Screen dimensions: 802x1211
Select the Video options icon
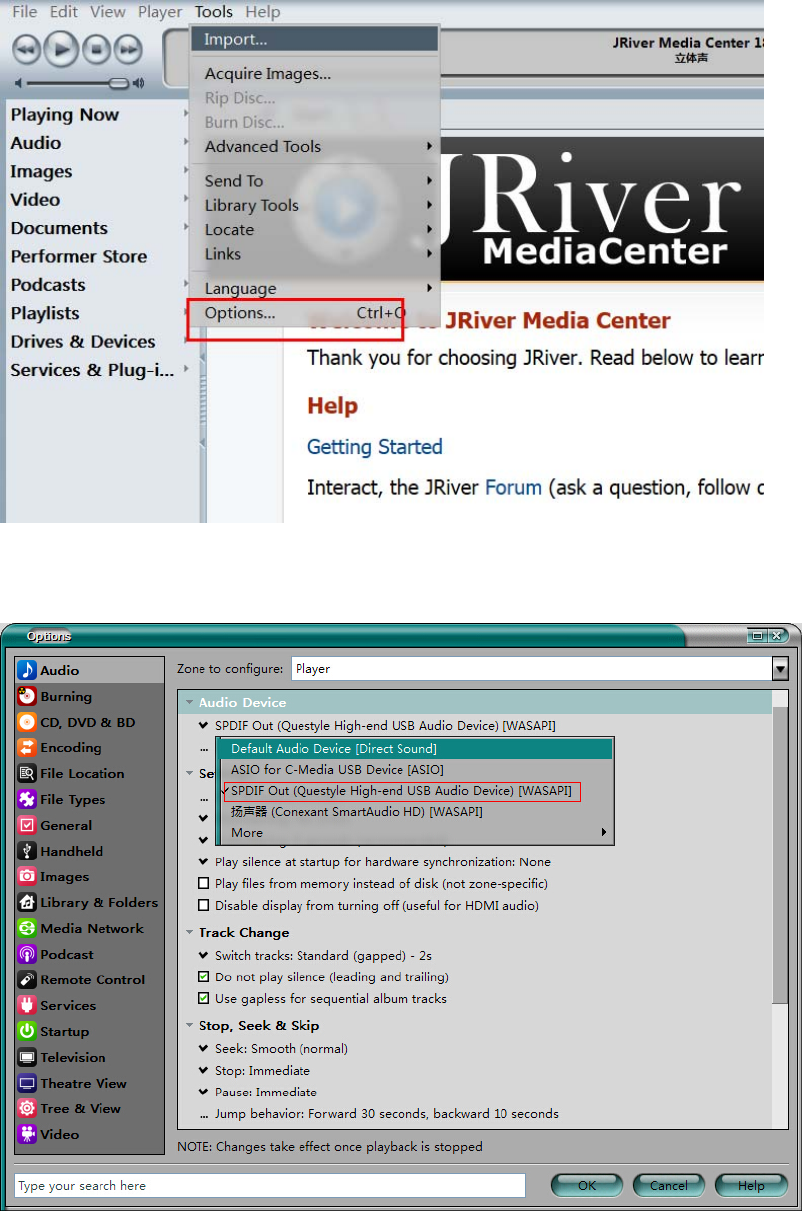27,1134
